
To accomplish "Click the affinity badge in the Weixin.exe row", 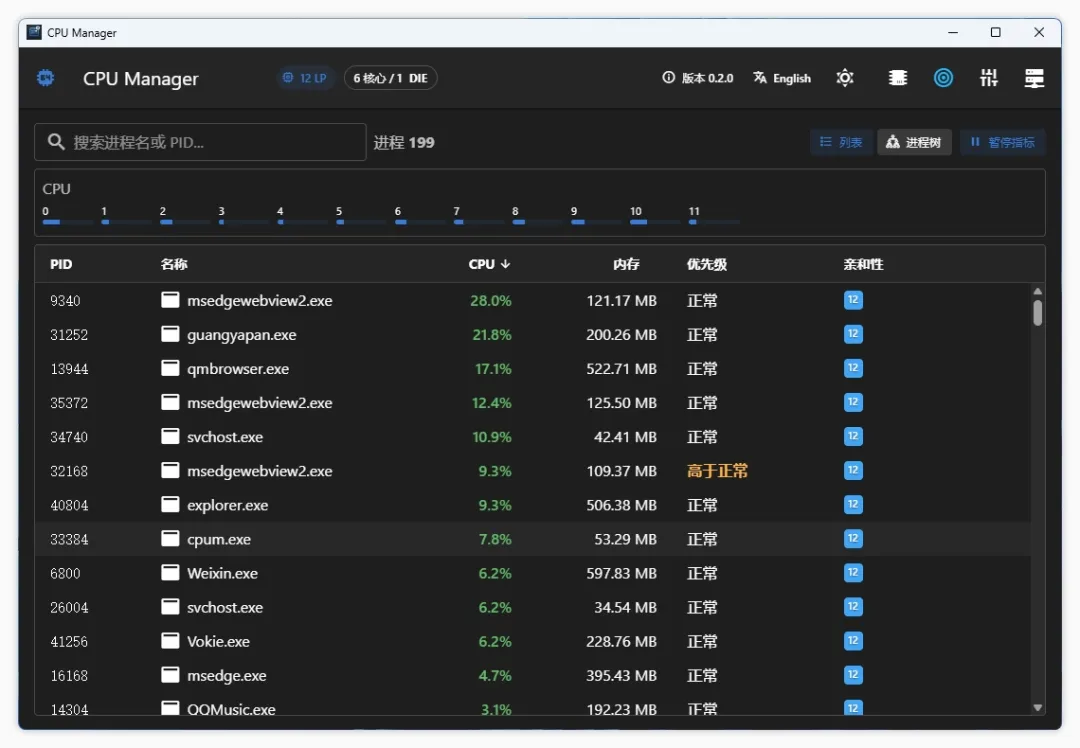I will (x=853, y=572).
